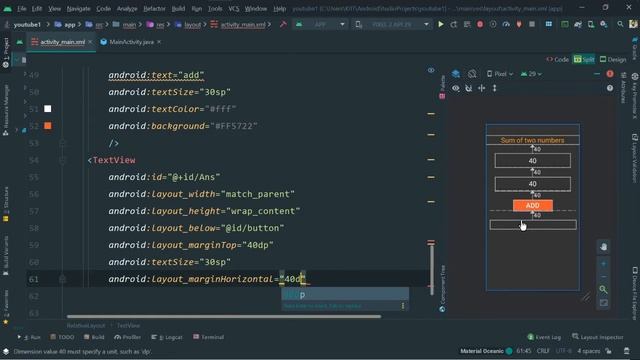
Task: Open the File menu
Action: click(22, 8)
